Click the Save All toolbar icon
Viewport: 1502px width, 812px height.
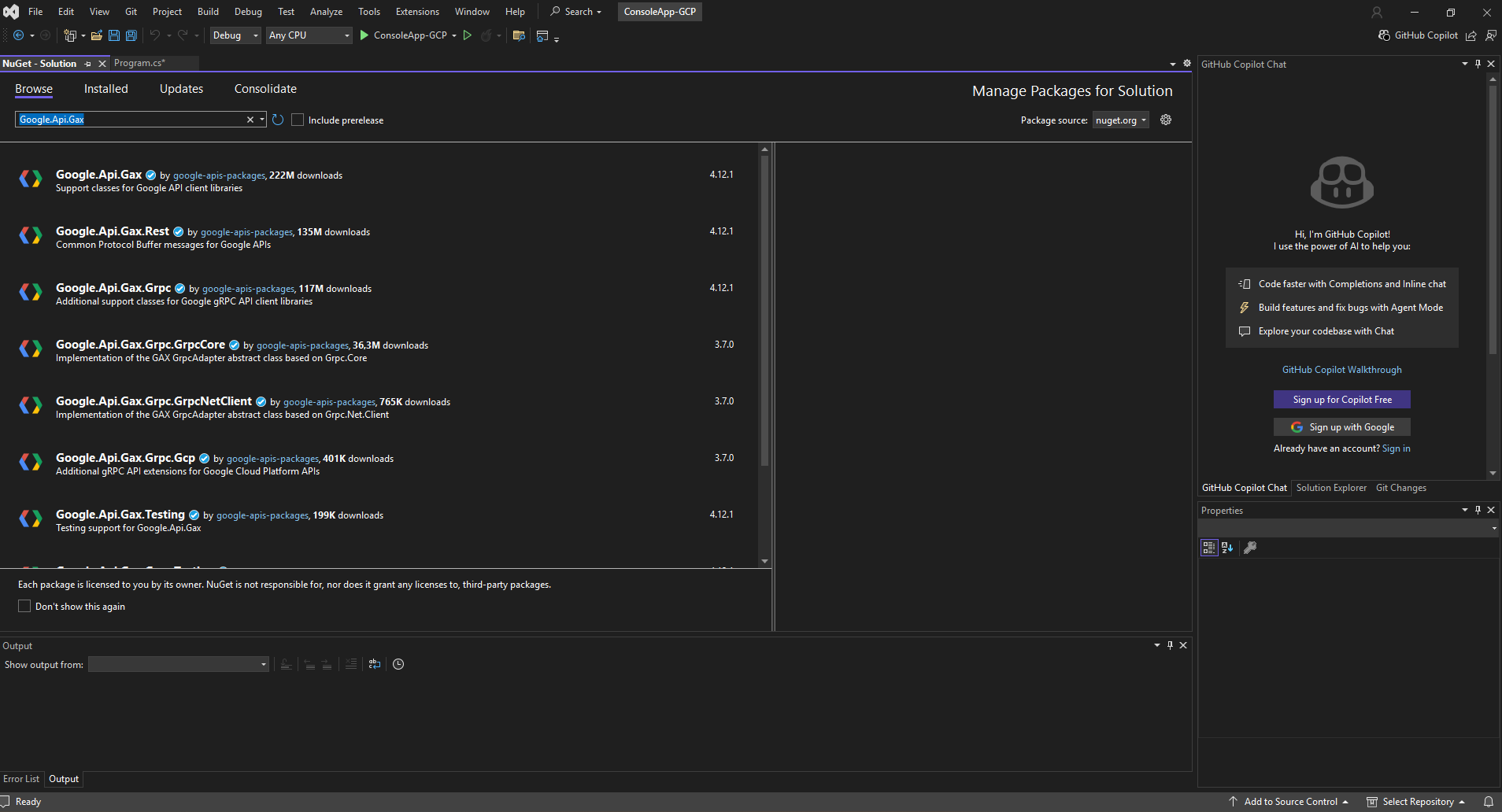click(x=131, y=35)
